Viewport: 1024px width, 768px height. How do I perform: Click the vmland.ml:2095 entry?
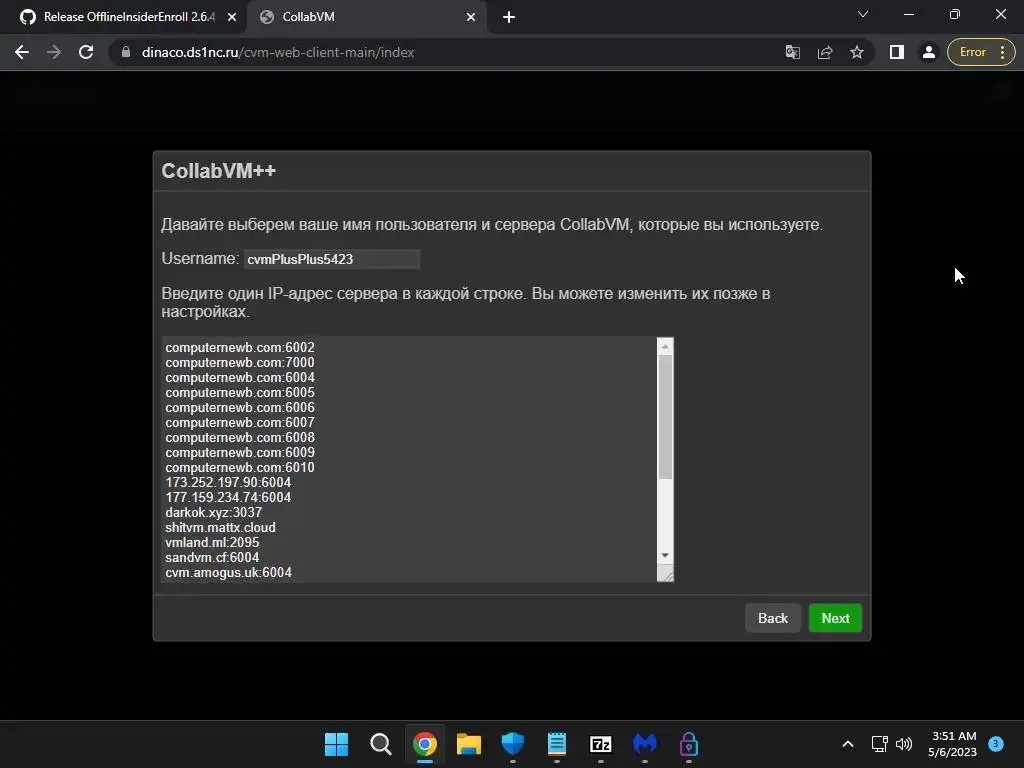(212, 543)
